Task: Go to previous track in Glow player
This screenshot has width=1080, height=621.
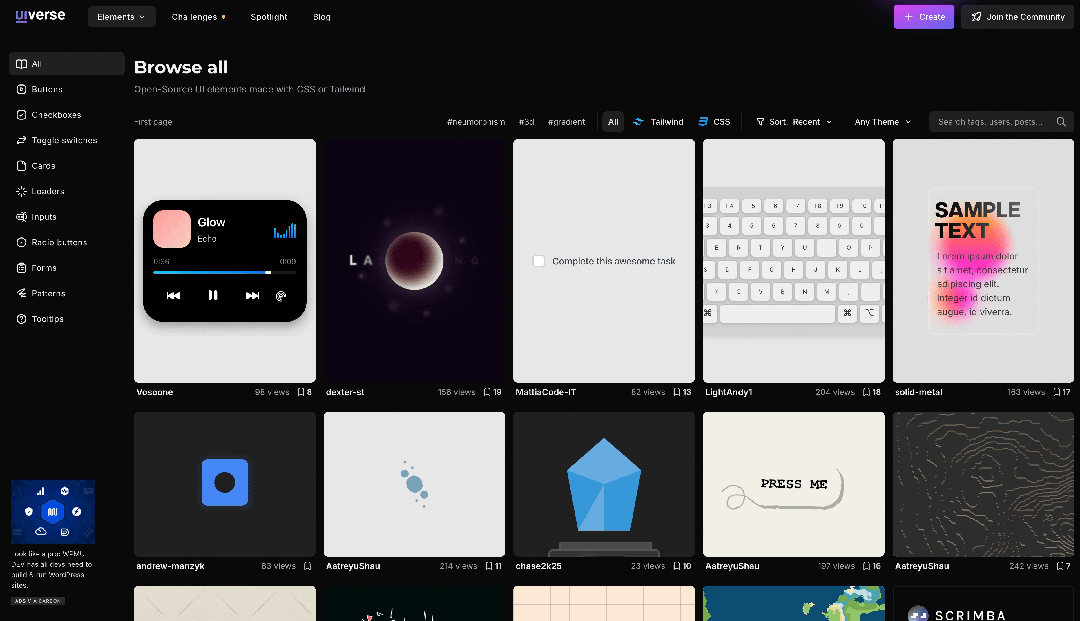Action: [x=173, y=295]
